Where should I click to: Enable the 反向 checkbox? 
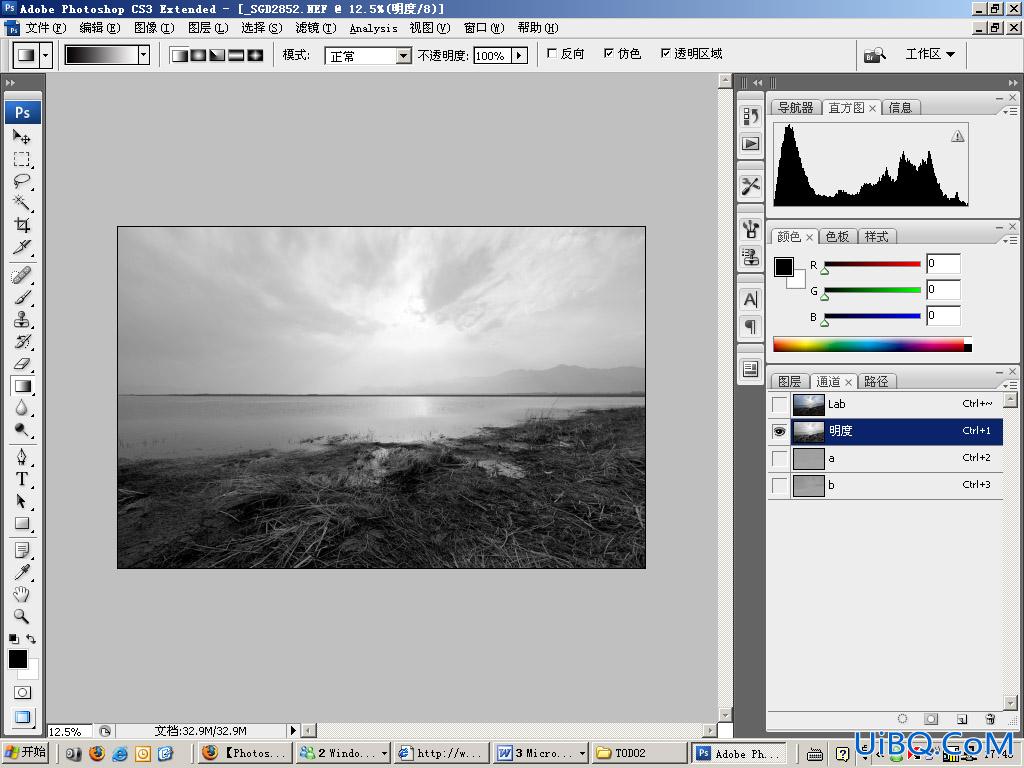pos(552,54)
